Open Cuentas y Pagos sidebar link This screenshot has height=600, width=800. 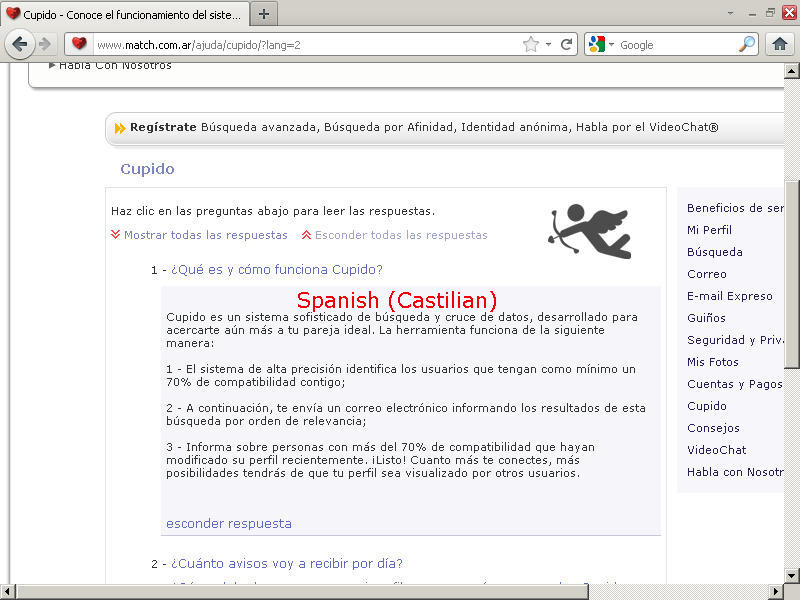coord(735,384)
